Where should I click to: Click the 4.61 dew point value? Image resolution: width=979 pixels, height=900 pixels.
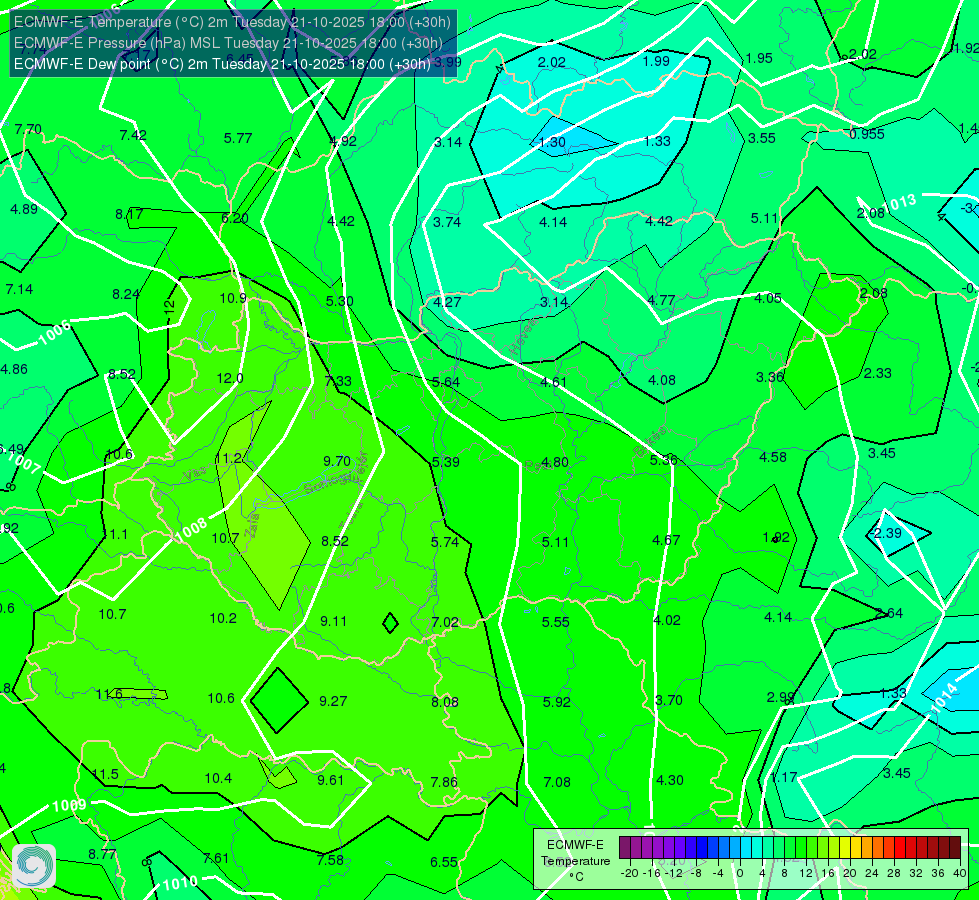553,382
